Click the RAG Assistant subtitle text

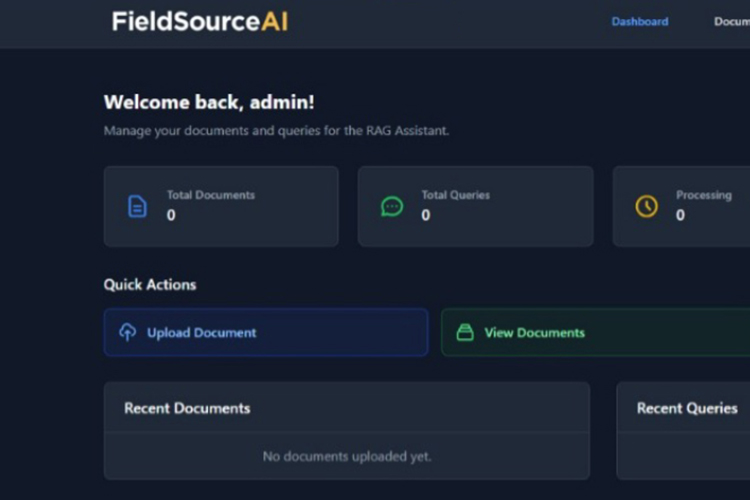276,131
